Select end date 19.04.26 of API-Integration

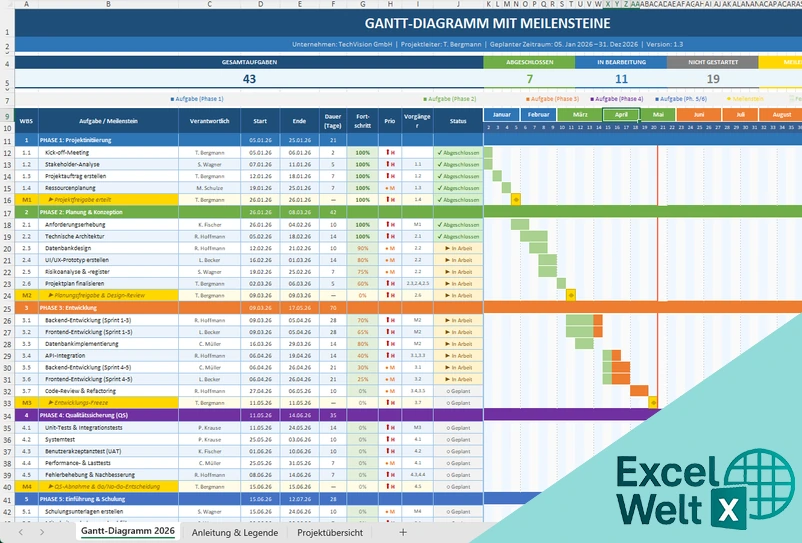(299, 355)
